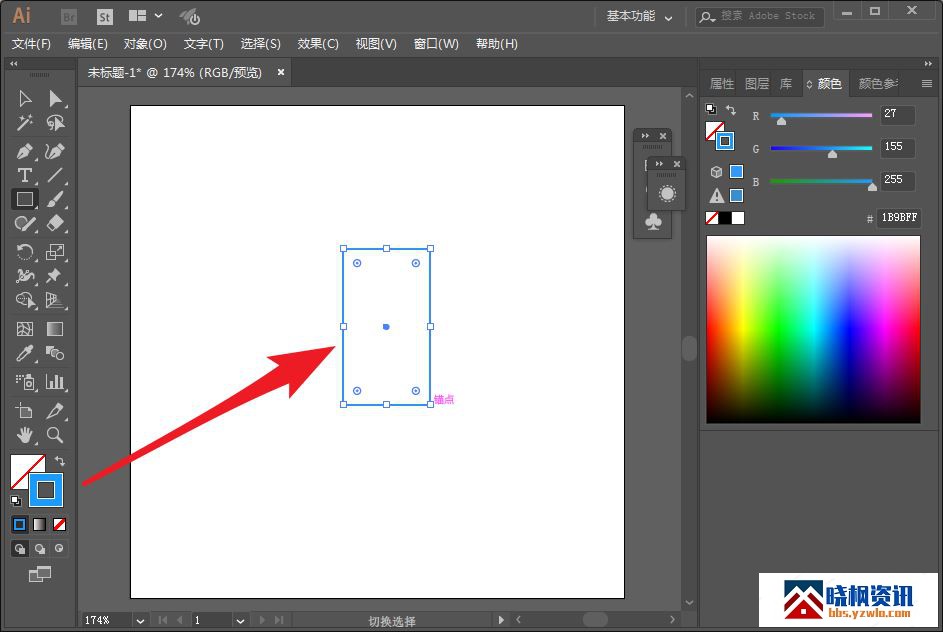Click the hex color value field
The height and width of the screenshot is (632, 943).
click(x=898, y=218)
